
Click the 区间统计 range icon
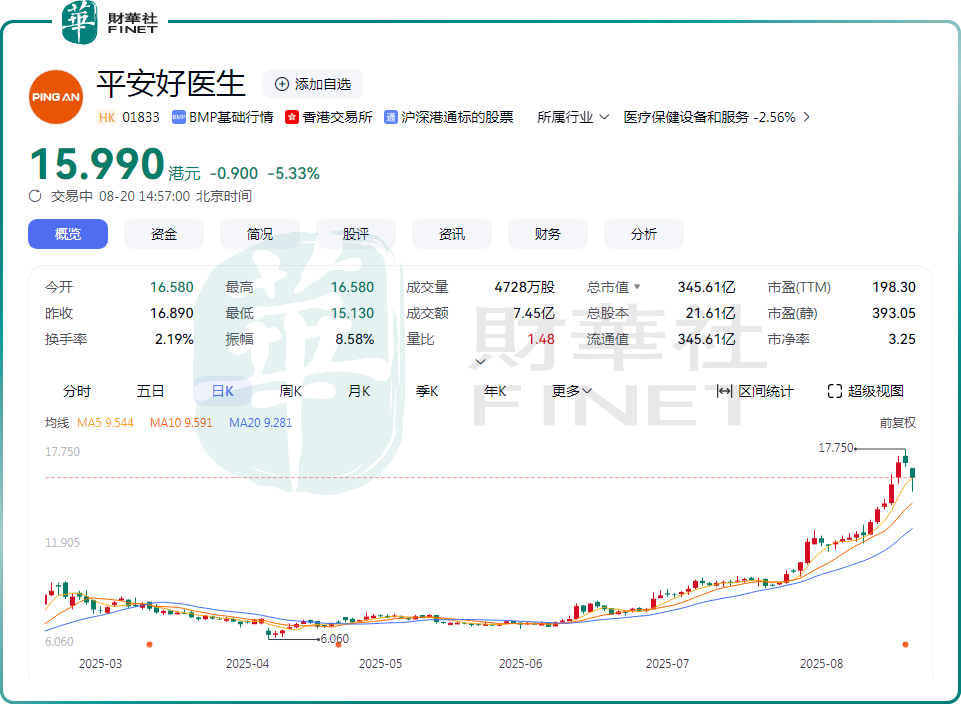pyautogui.click(x=724, y=391)
